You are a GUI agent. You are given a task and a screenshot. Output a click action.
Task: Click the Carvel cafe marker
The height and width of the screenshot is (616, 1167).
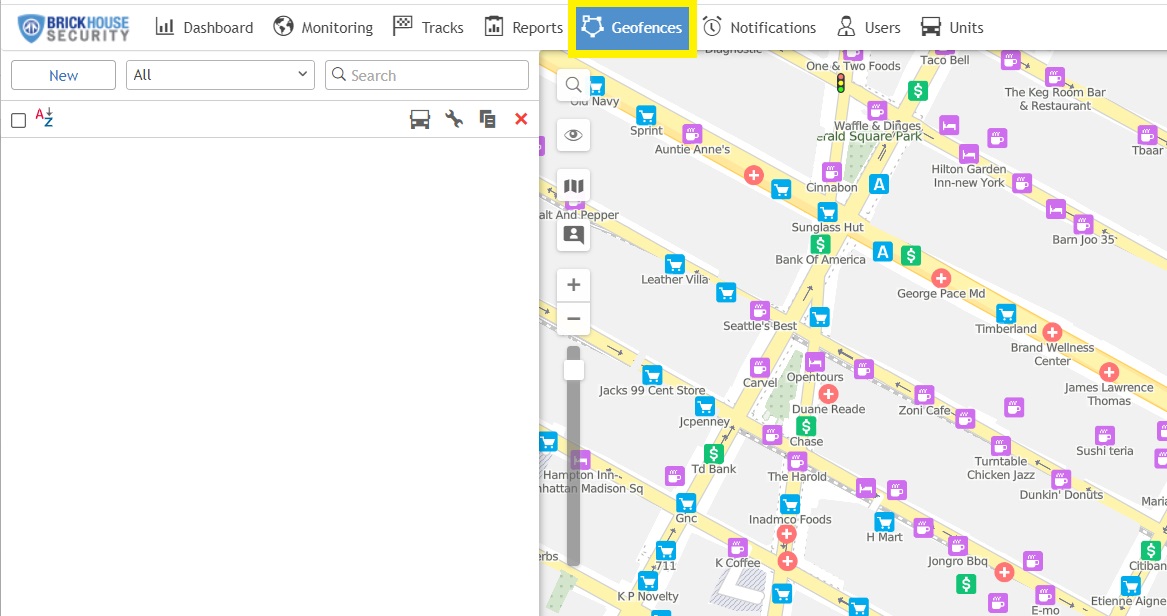759,368
